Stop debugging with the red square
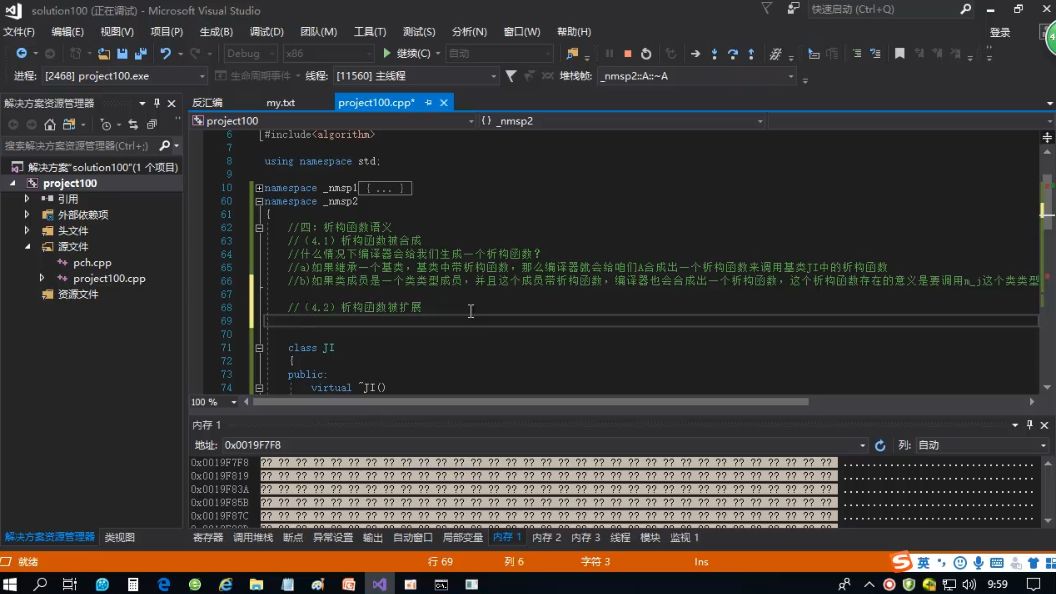Viewport: 1056px width, 594px height. (628, 54)
